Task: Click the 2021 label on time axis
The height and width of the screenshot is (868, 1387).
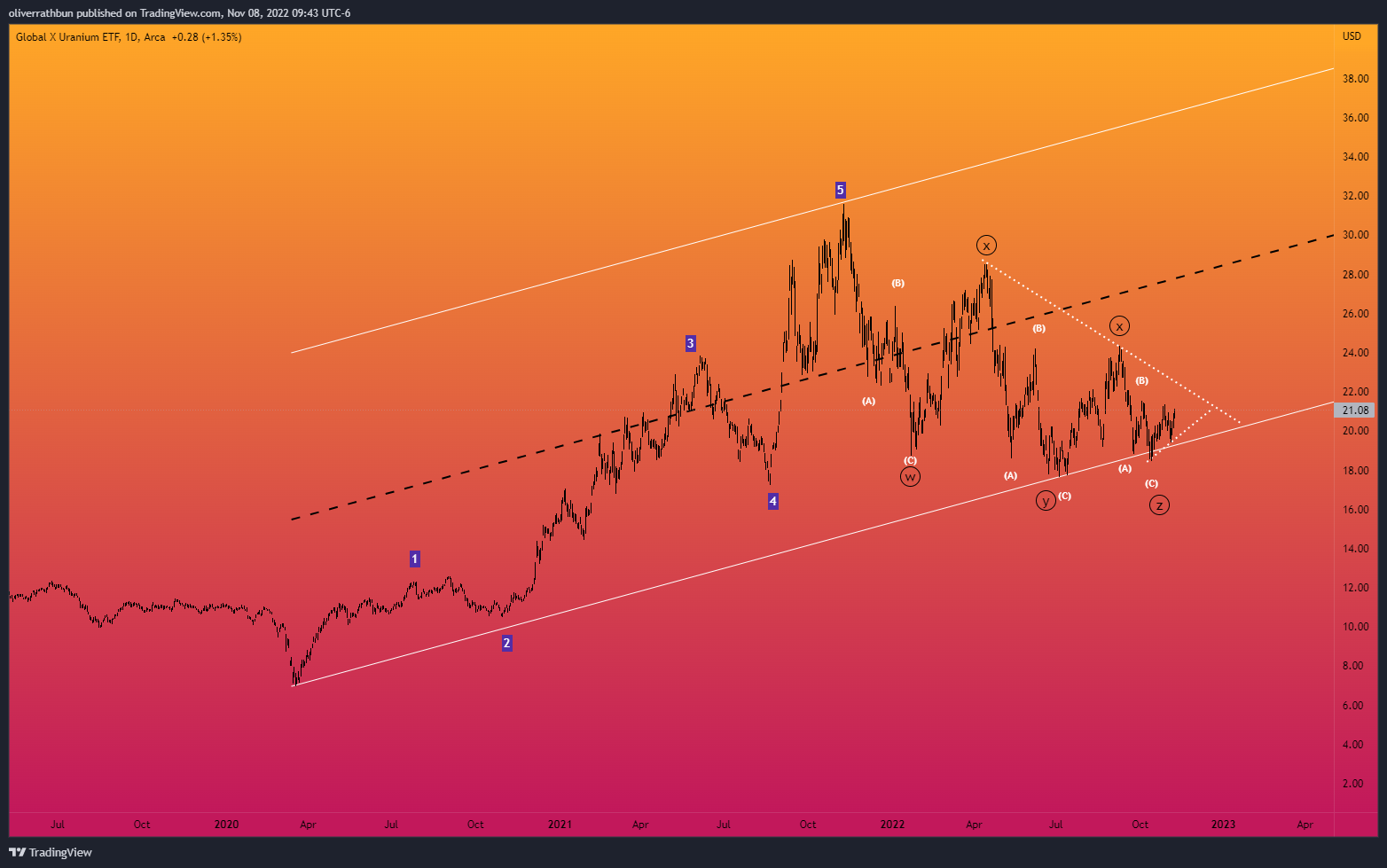Action: point(560,825)
